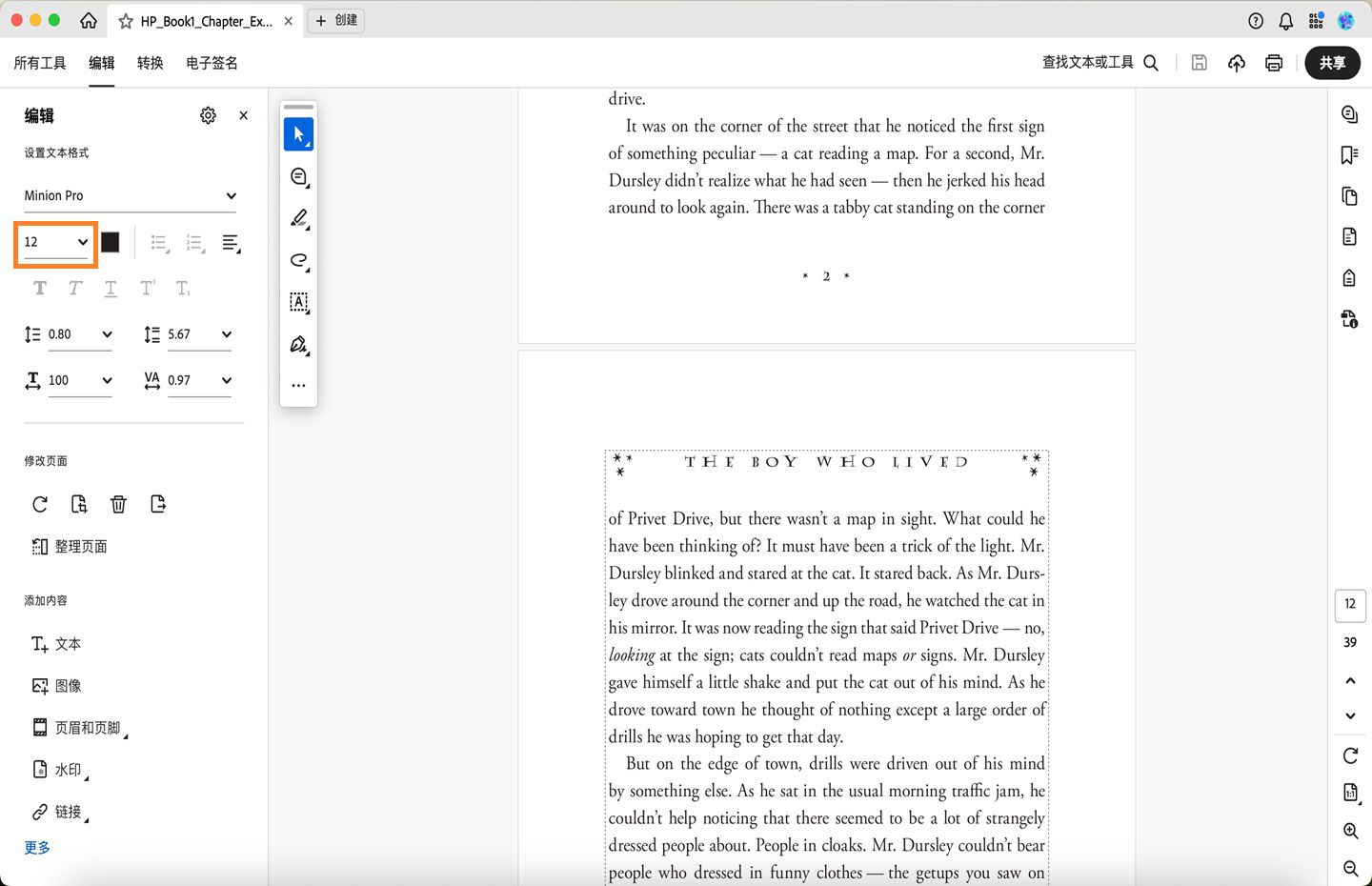1372x886 pixels.
Task: Switch to the 所有工具 tab
Action: (39, 62)
